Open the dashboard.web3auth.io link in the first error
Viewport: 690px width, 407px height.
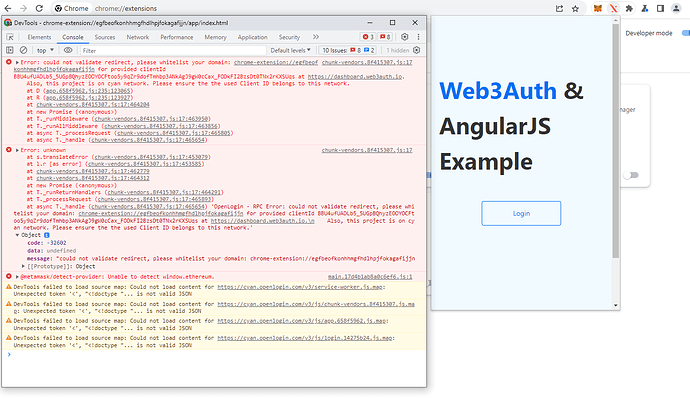355,77
